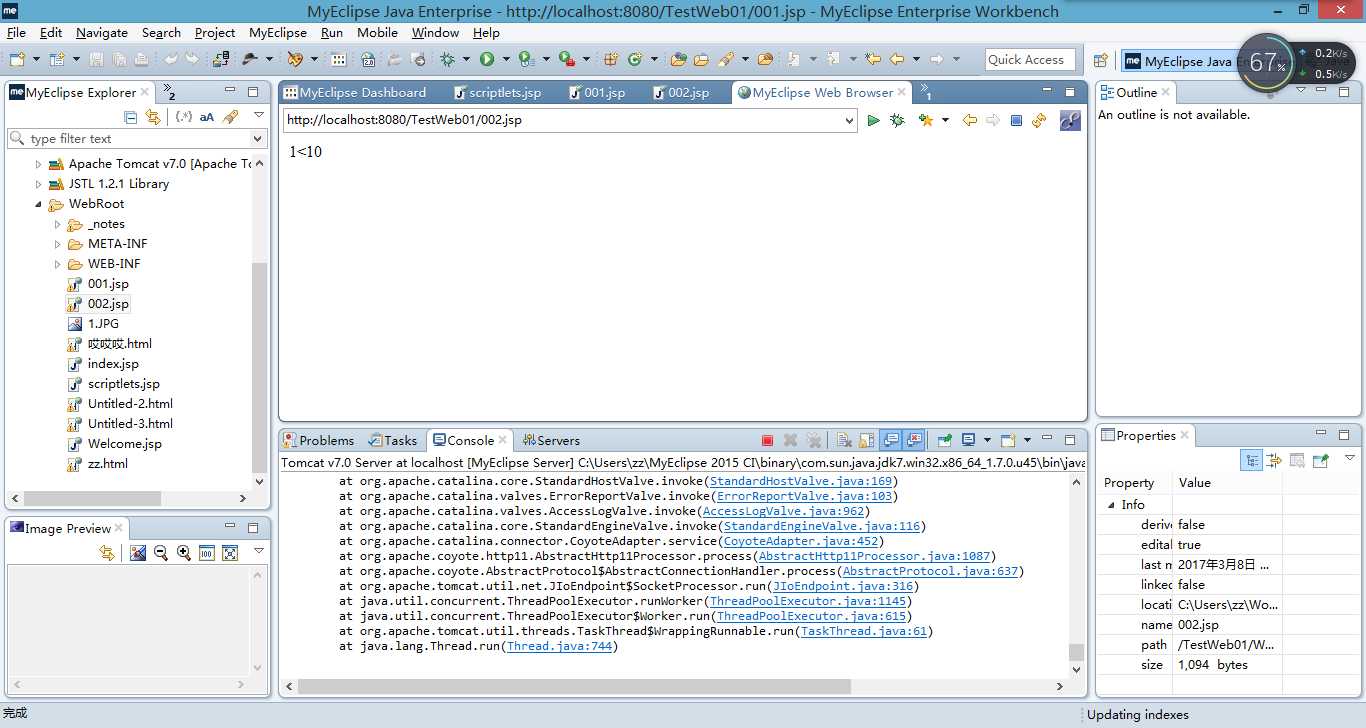Click the green Go arrow in web browser
Screen dimensions: 1366x728
click(x=873, y=120)
